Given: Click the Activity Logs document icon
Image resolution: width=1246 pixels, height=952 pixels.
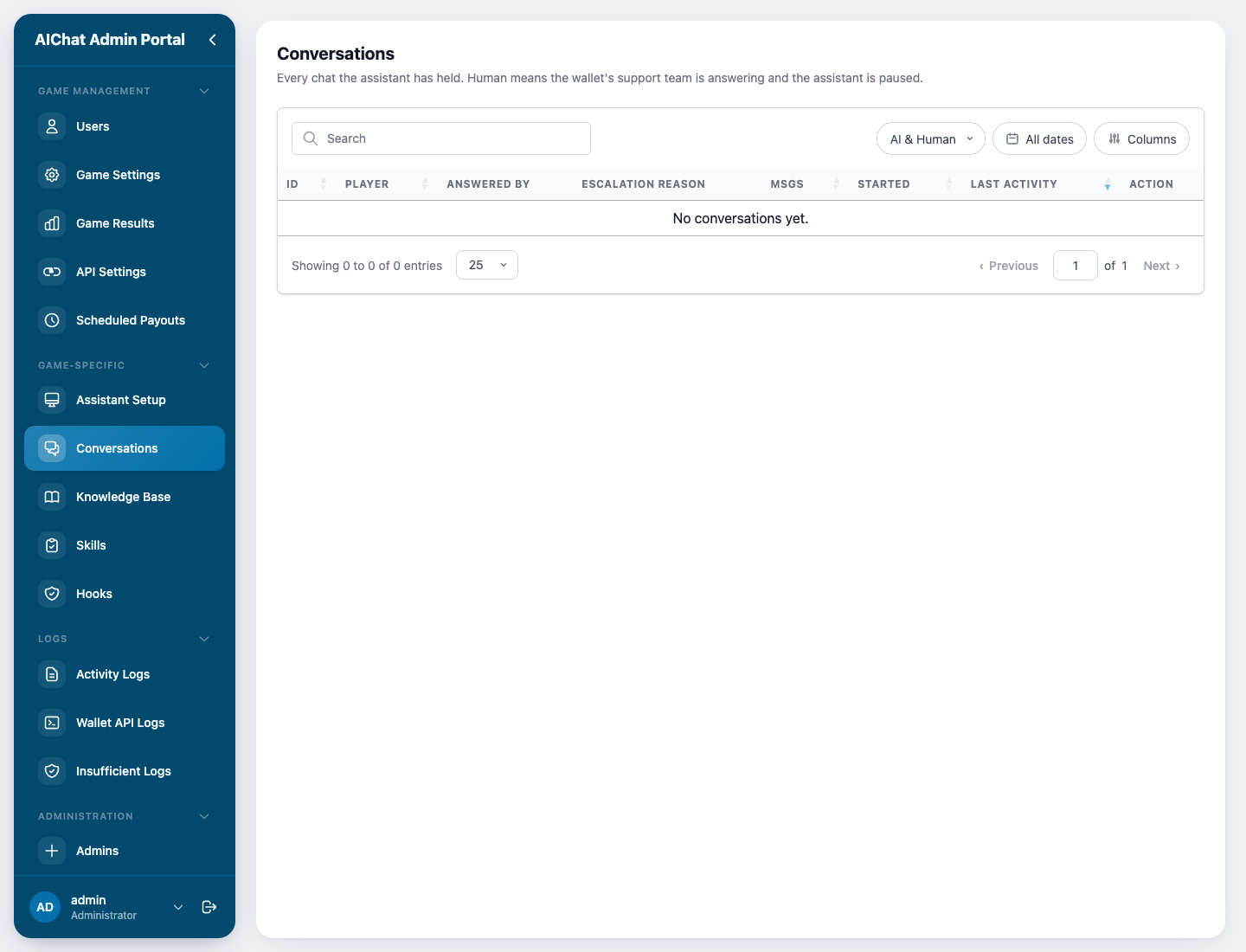Looking at the screenshot, I should coord(52,674).
